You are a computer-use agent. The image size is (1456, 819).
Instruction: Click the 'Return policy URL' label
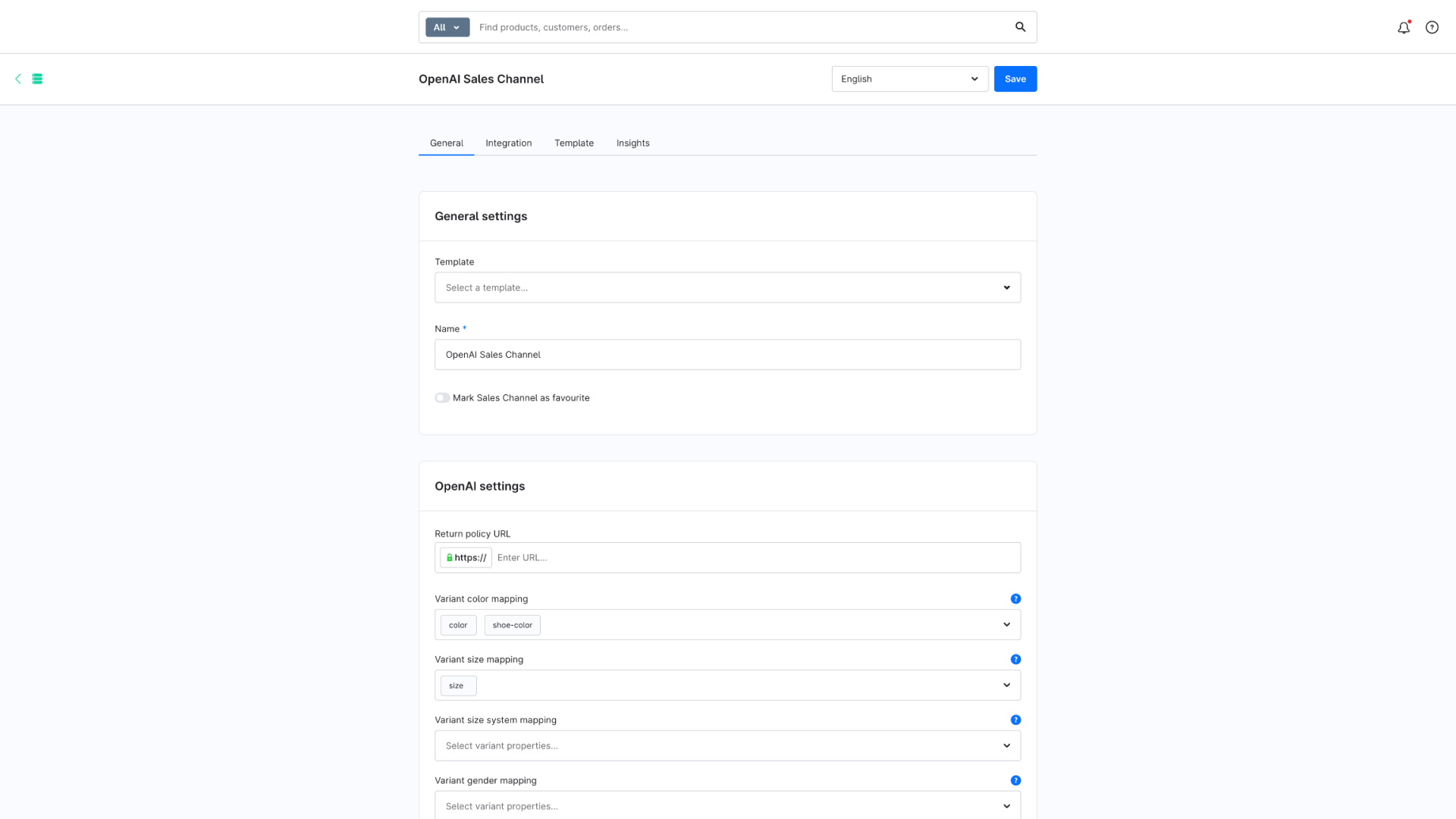[472, 534]
